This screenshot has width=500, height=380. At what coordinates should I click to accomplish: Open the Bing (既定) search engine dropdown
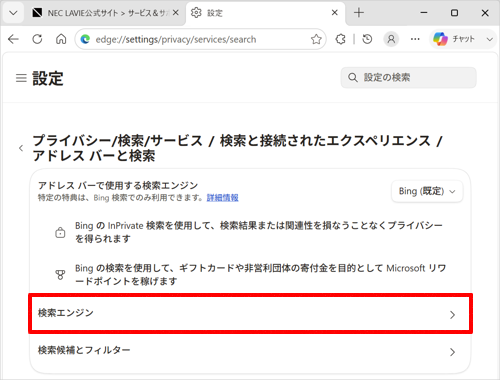point(427,191)
